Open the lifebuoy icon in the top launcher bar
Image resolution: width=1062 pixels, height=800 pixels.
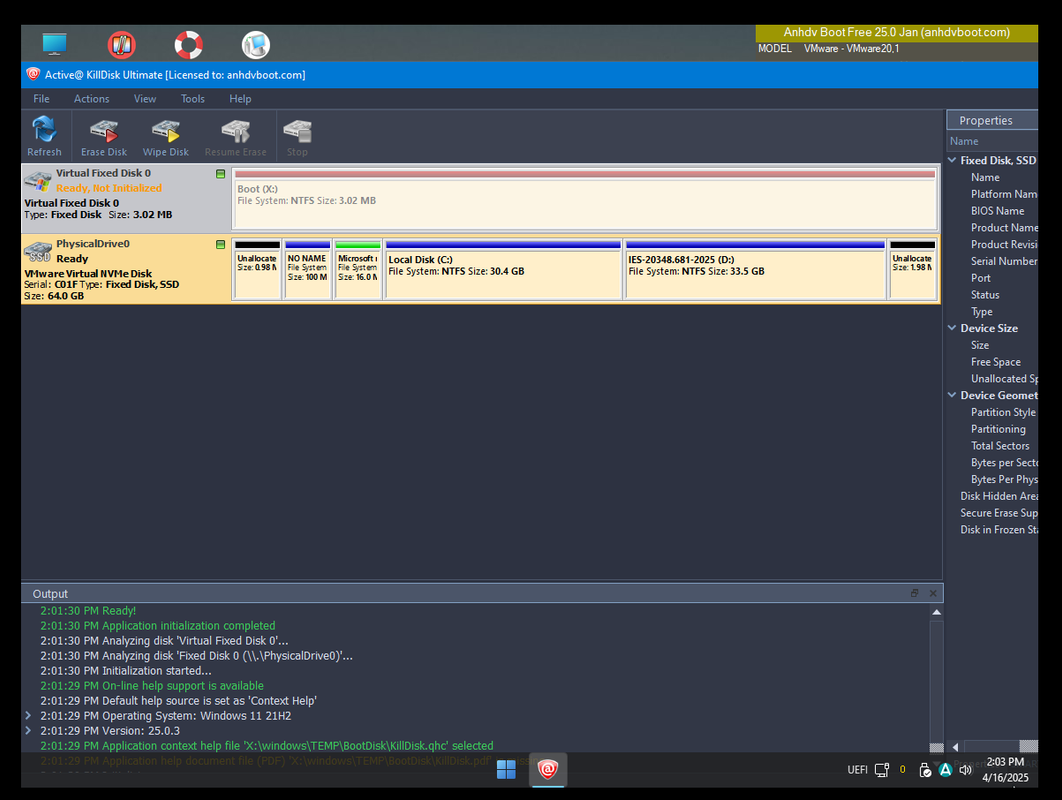coord(188,45)
